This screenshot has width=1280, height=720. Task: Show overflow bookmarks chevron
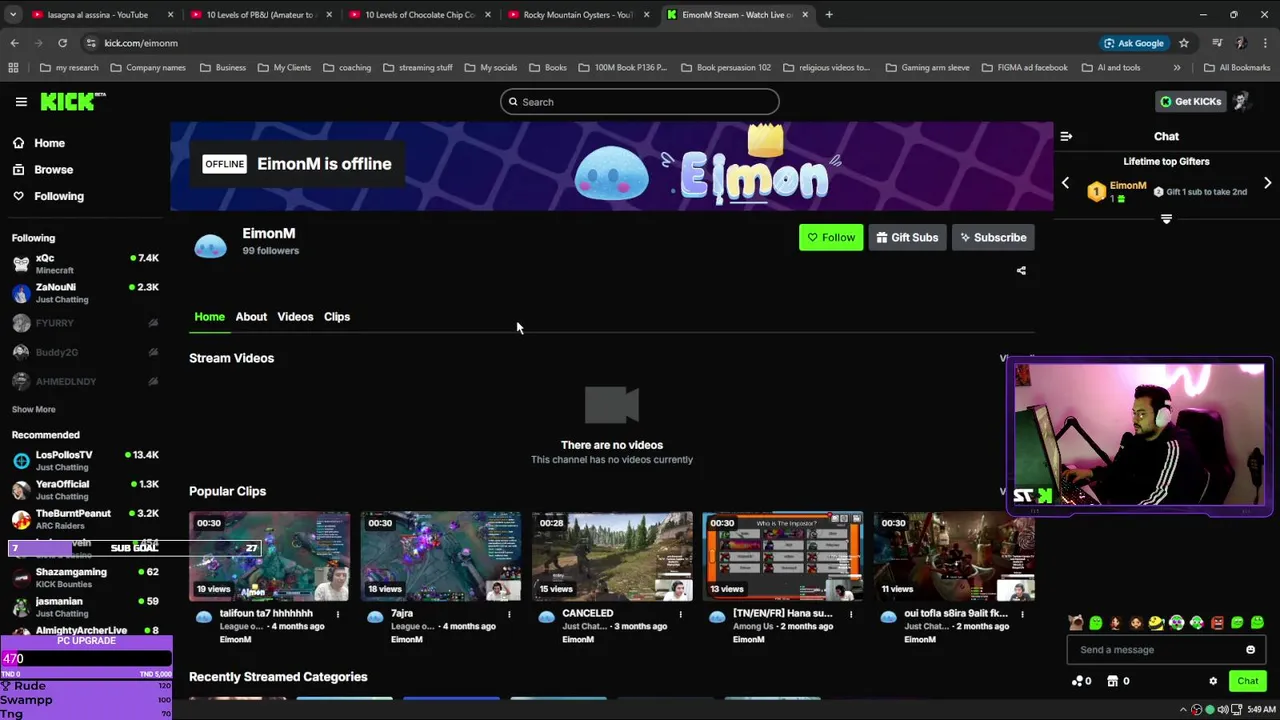(1176, 68)
